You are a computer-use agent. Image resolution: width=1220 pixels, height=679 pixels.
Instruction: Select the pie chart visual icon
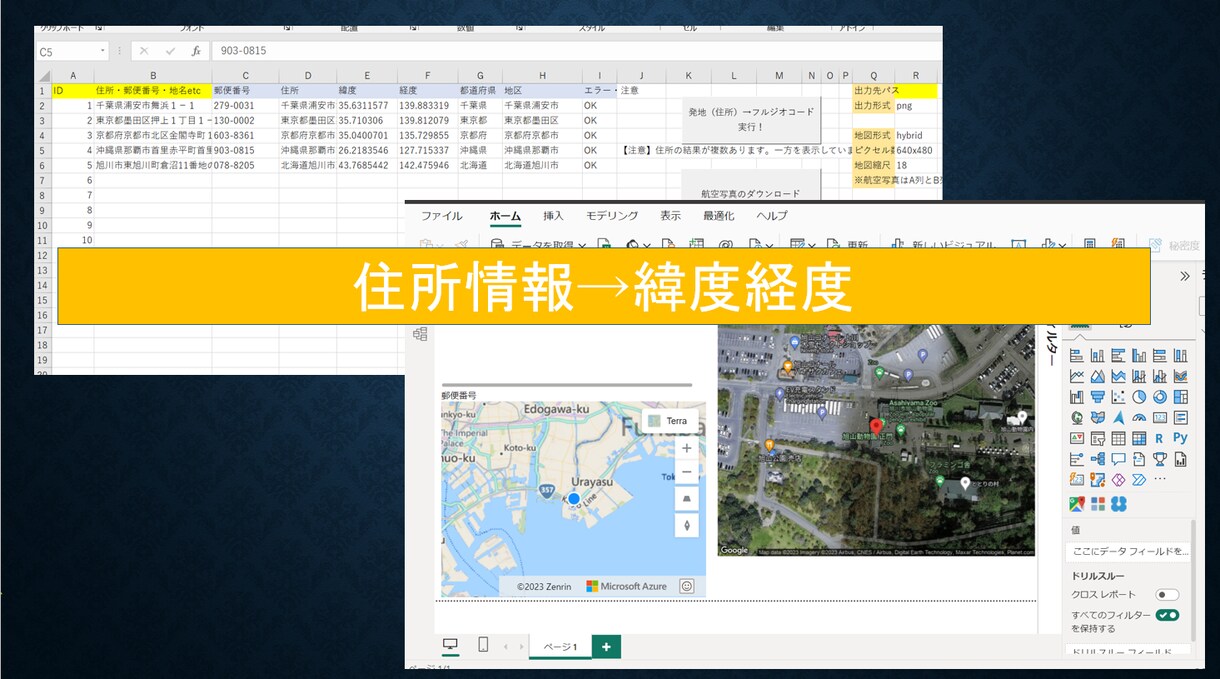pyautogui.click(x=1139, y=397)
